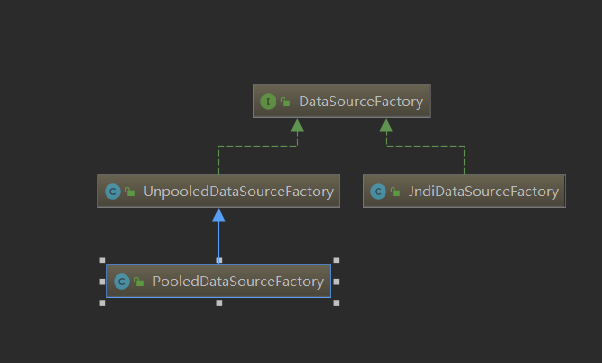Click the green lock icon on UnpooledDataSourceFactory
The height and width of the screenshot is (363, 602).
[x=130, y=191]
